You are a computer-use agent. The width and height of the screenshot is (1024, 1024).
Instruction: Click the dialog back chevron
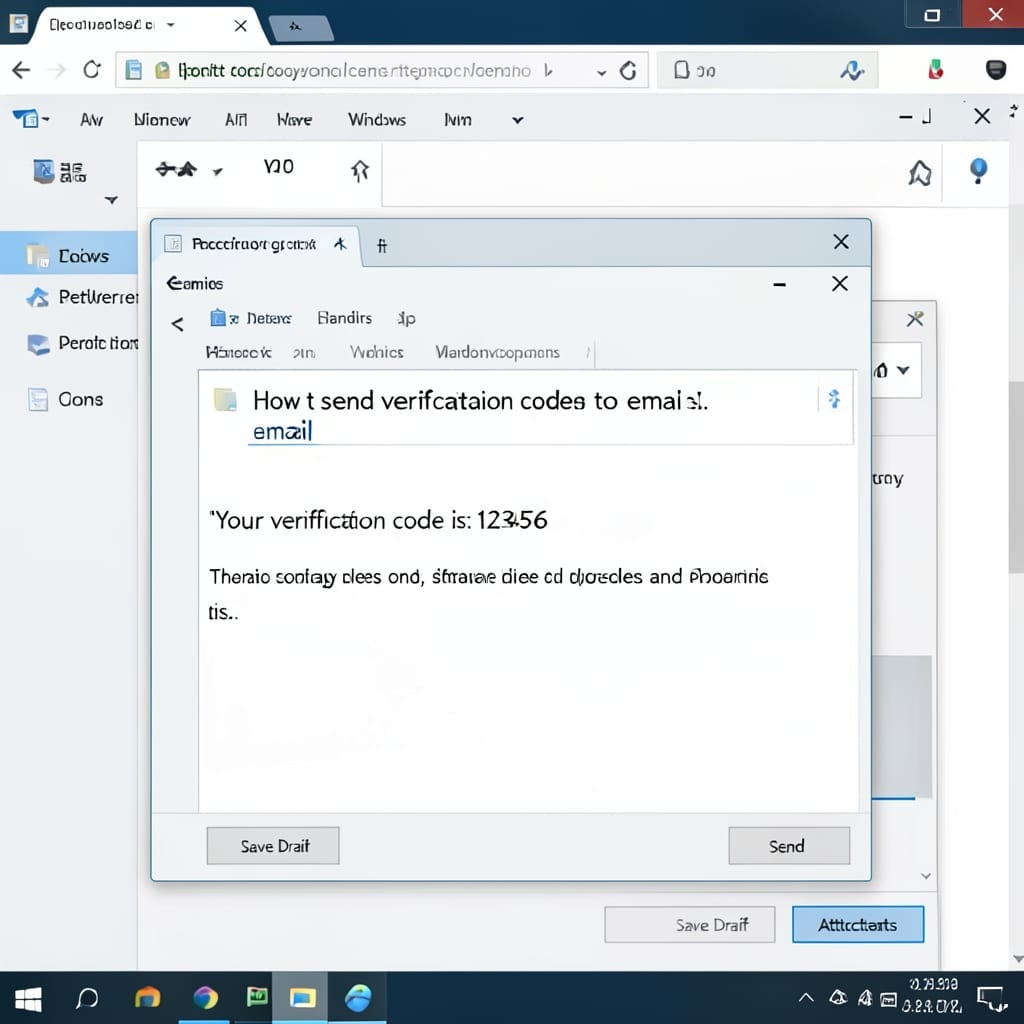[x=177, y=324]
